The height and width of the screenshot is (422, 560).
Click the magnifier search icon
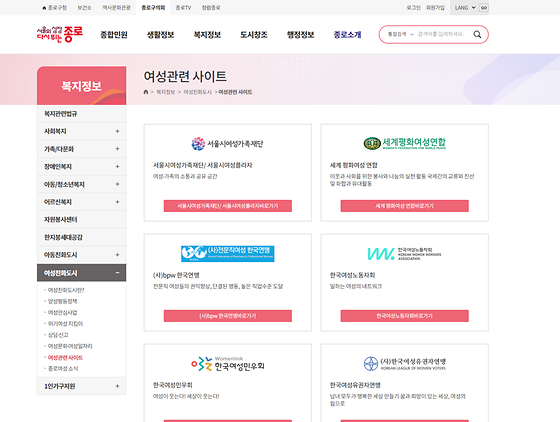click(477, 34)
